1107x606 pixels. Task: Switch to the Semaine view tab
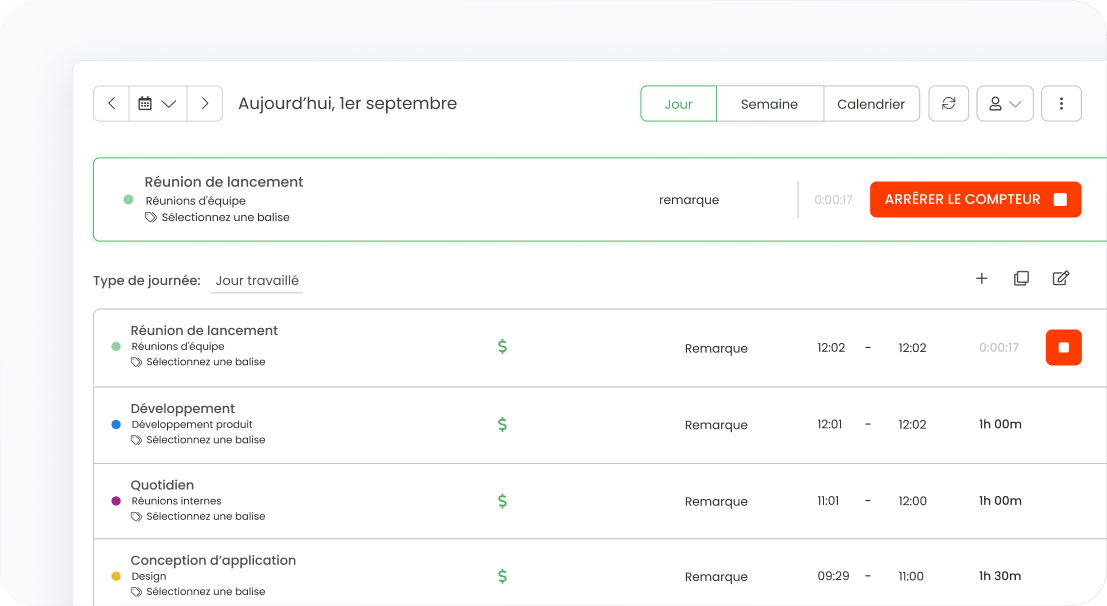(770, 104)
